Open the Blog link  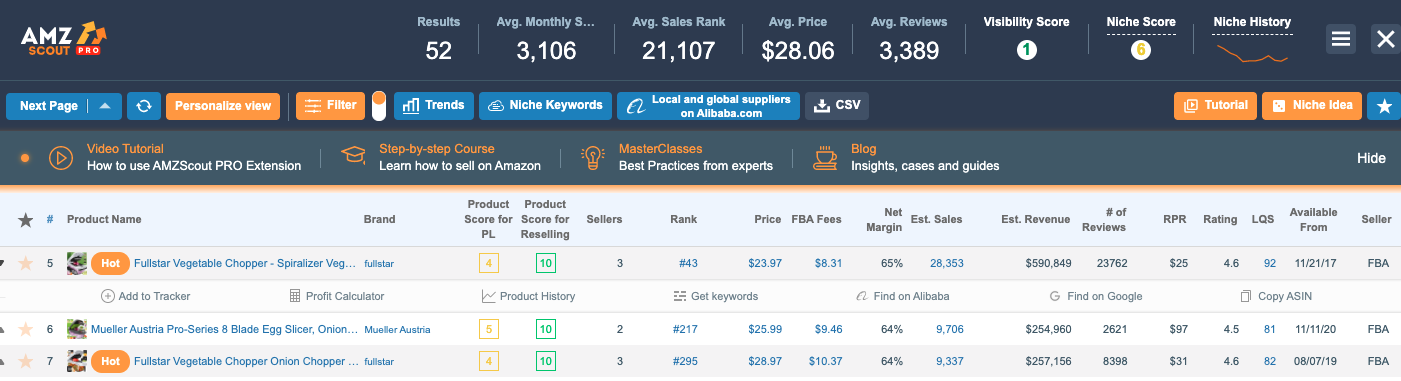pyautogui.click(x=863, y=149)
